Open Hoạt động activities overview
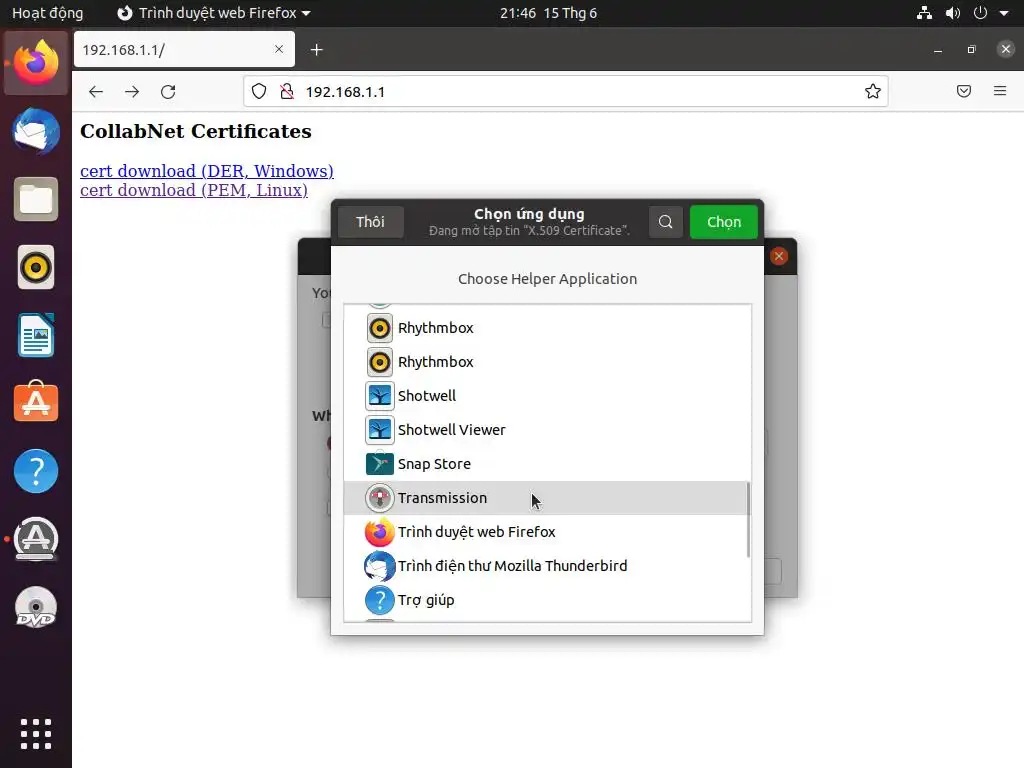The image size is (1024, 768). 48,13
